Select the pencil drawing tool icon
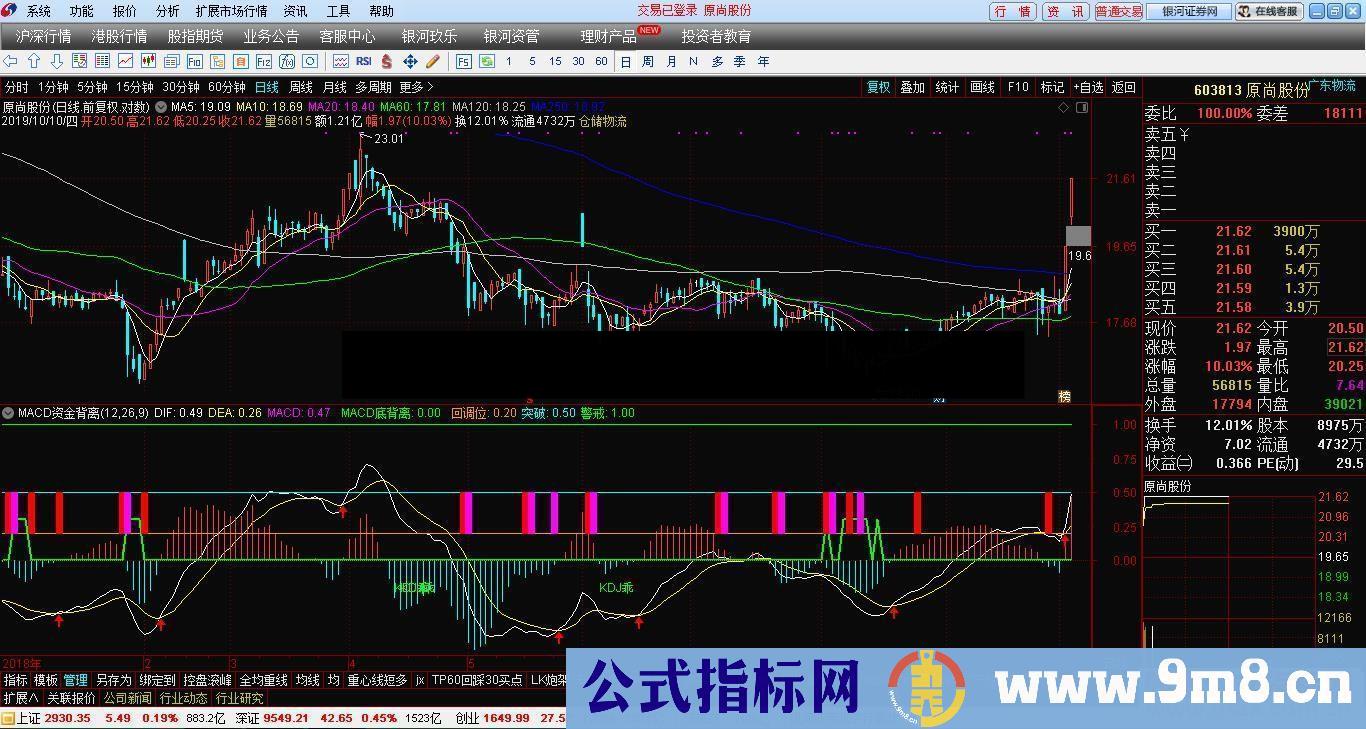 [432, 62]
